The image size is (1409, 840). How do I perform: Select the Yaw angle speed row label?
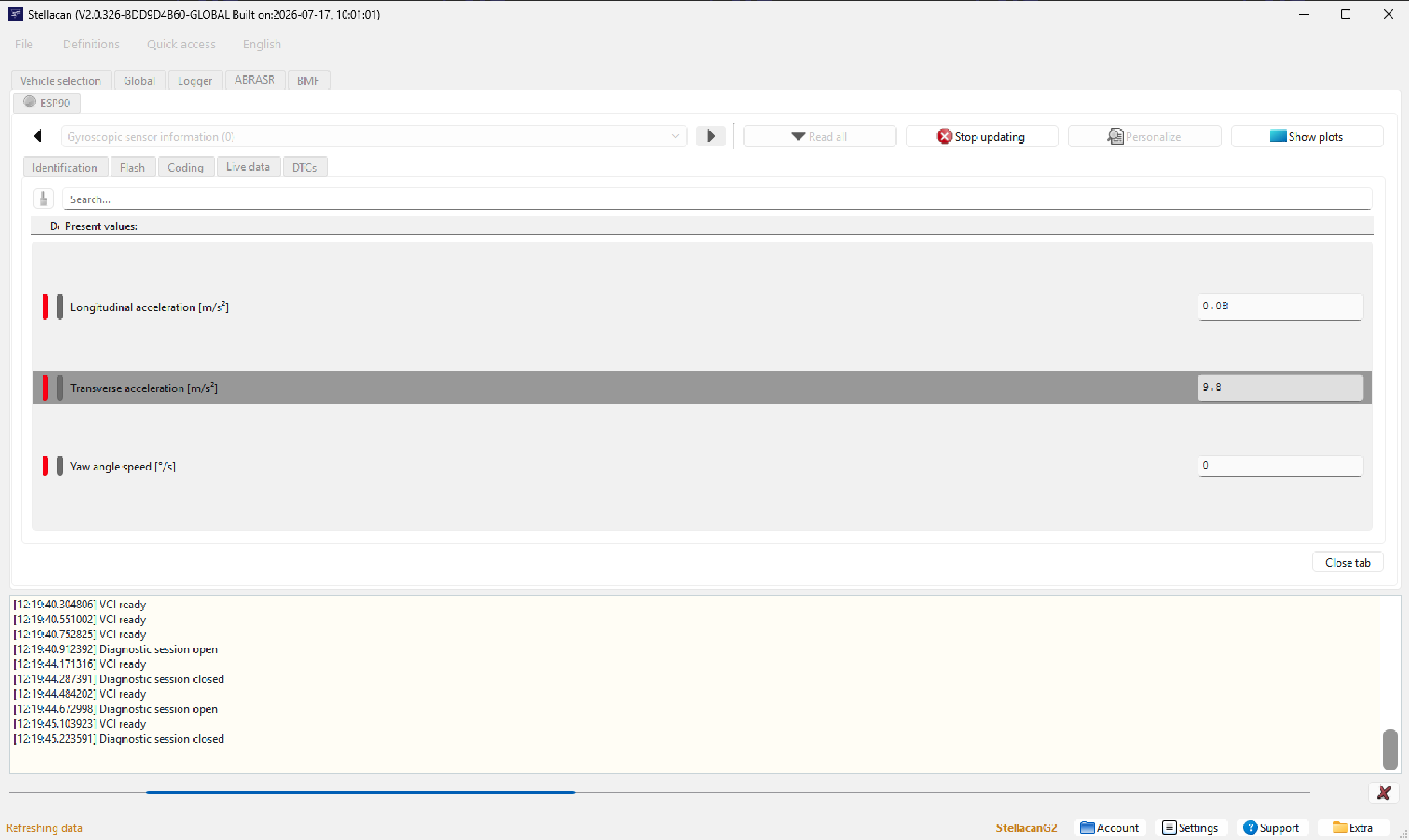coord(123,466)
